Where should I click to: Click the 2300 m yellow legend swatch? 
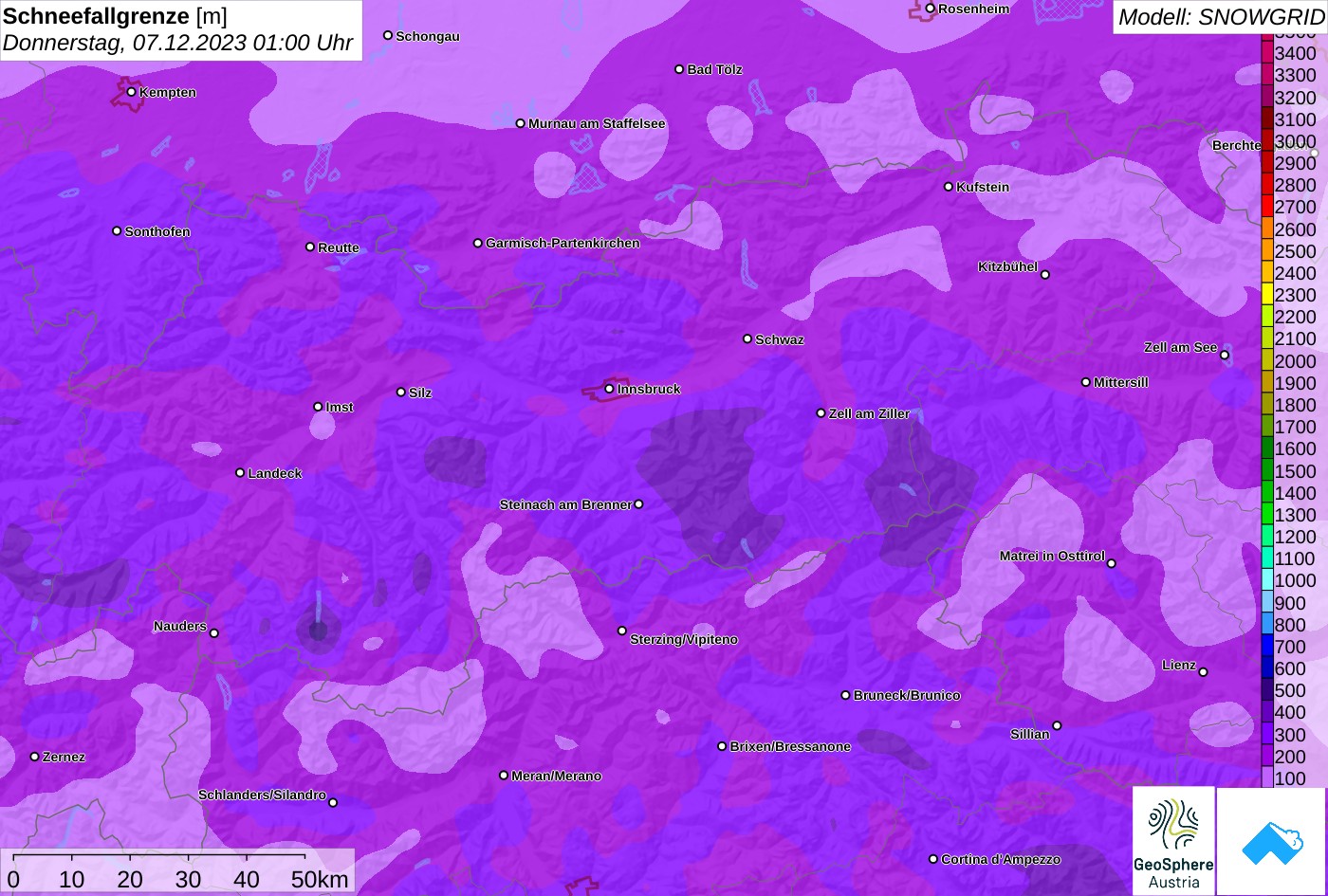[1266, 294]
